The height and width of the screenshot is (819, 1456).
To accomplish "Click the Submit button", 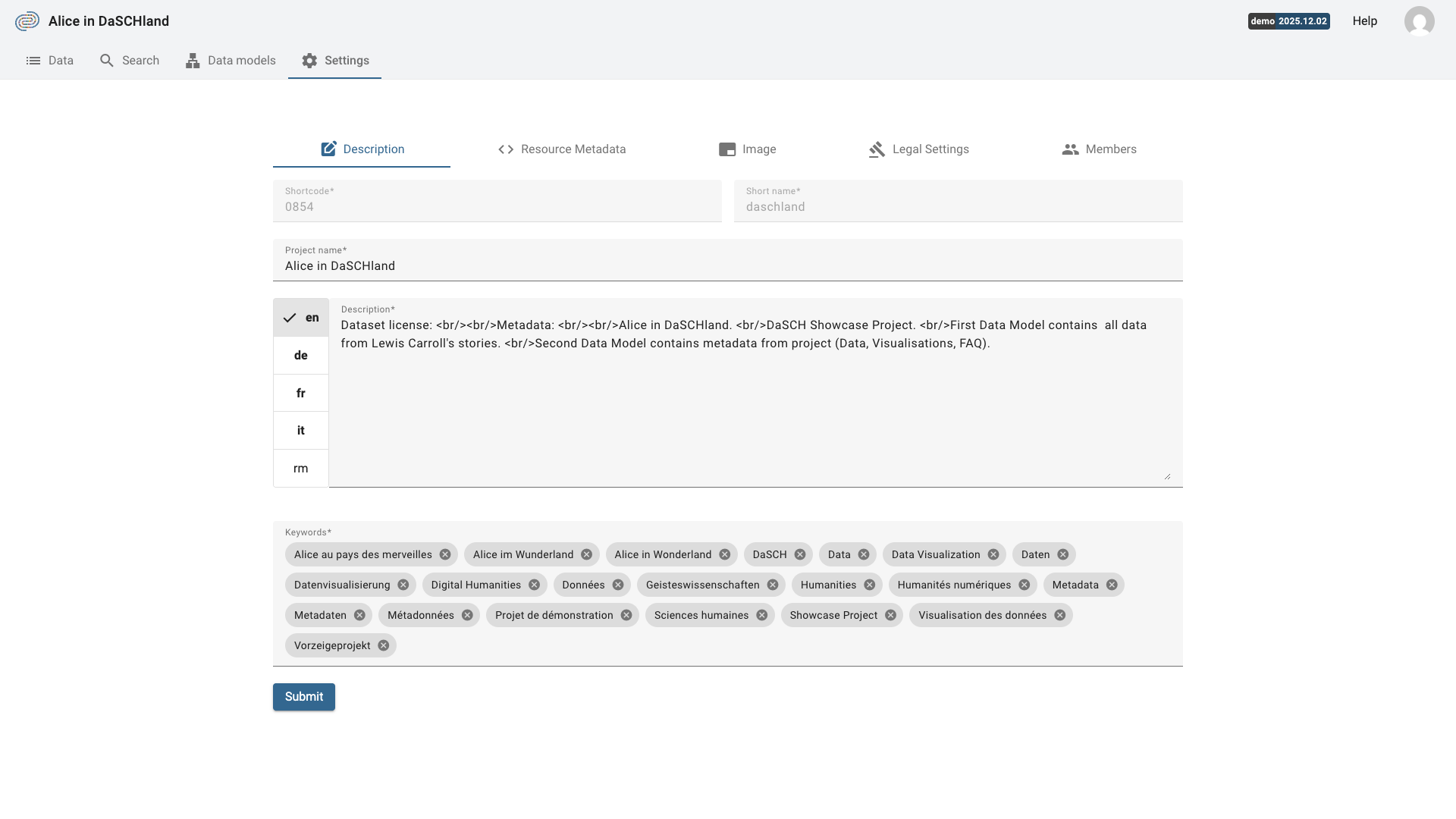I will tap(303, 696).
